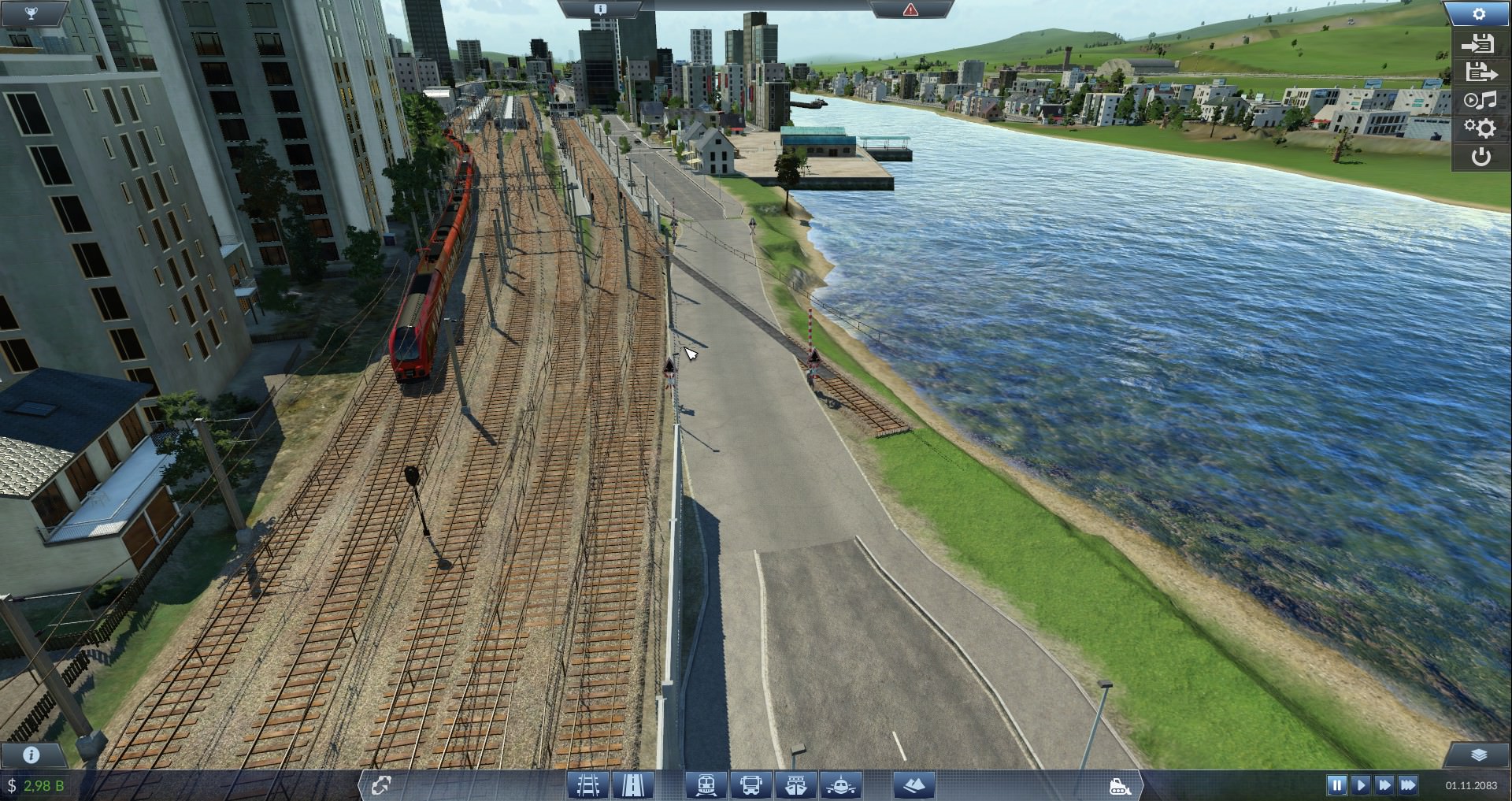Open the trophy achievements tab

[x=31, y=13]
